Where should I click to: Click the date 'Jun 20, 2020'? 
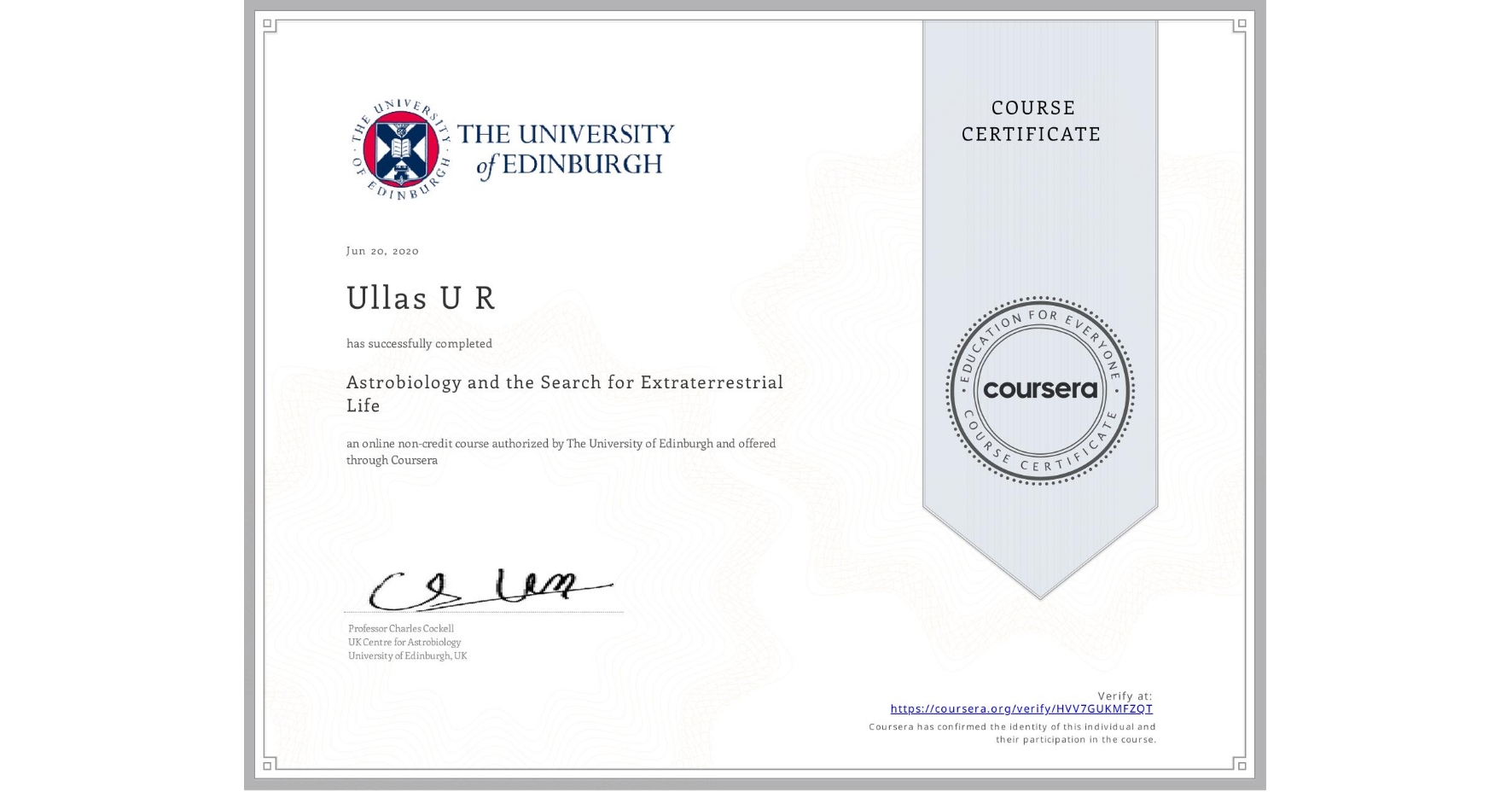(x=382, y=251)
